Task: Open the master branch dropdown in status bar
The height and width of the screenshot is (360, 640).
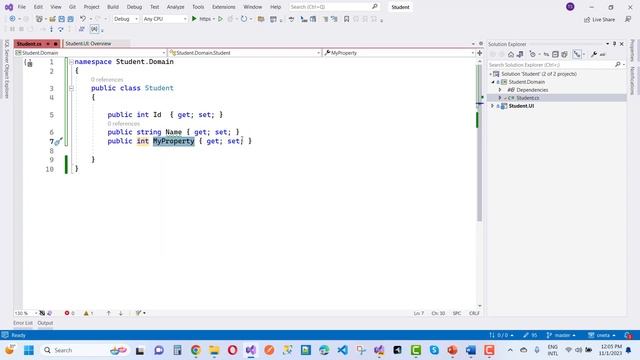Action: [561, 335]
